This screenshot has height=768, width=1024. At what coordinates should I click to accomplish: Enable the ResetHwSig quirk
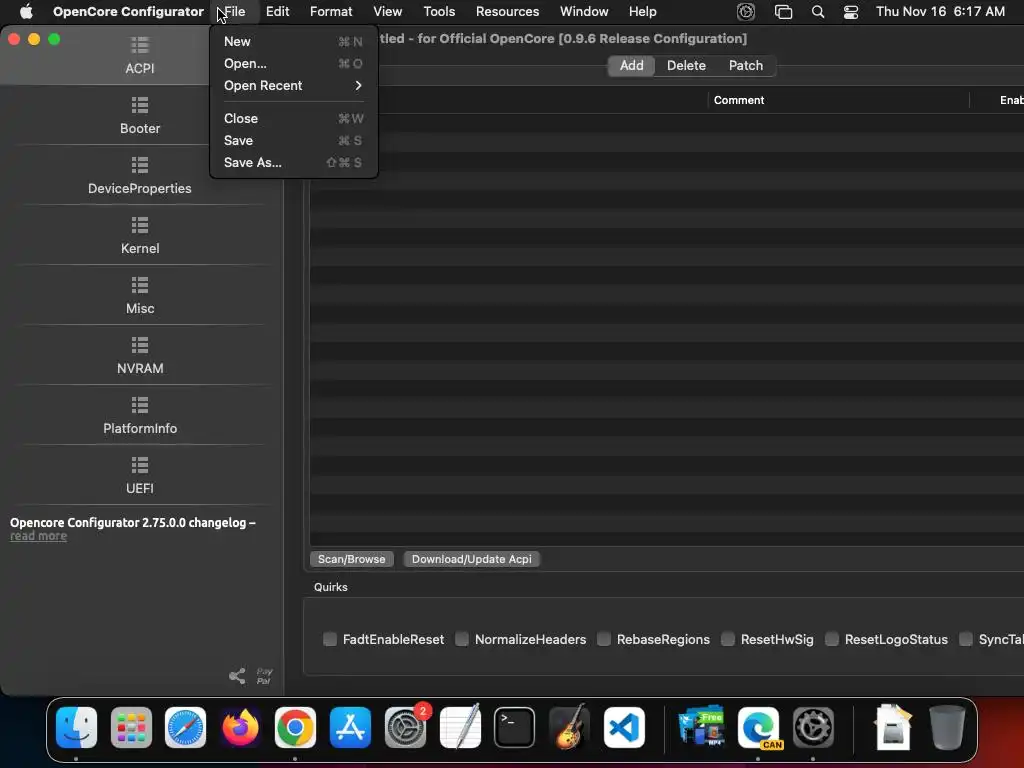728,639
